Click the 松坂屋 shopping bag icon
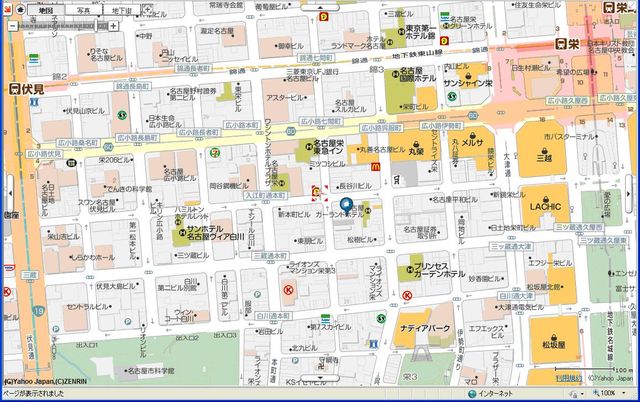This screenshot has width=640, height=402. tap(554, 338)
